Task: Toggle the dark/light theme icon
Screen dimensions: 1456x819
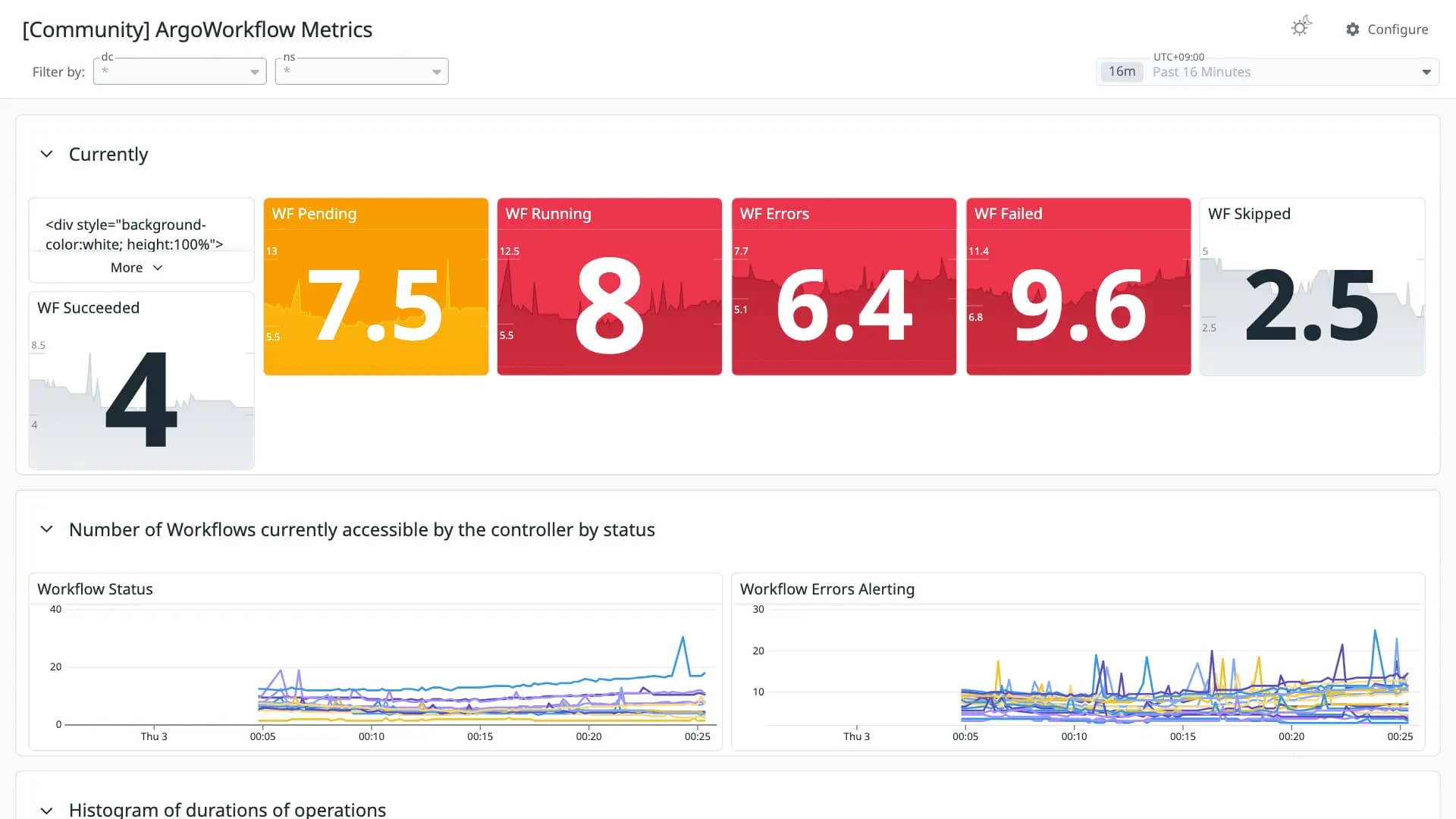Action: click(x=1301, y=27)
